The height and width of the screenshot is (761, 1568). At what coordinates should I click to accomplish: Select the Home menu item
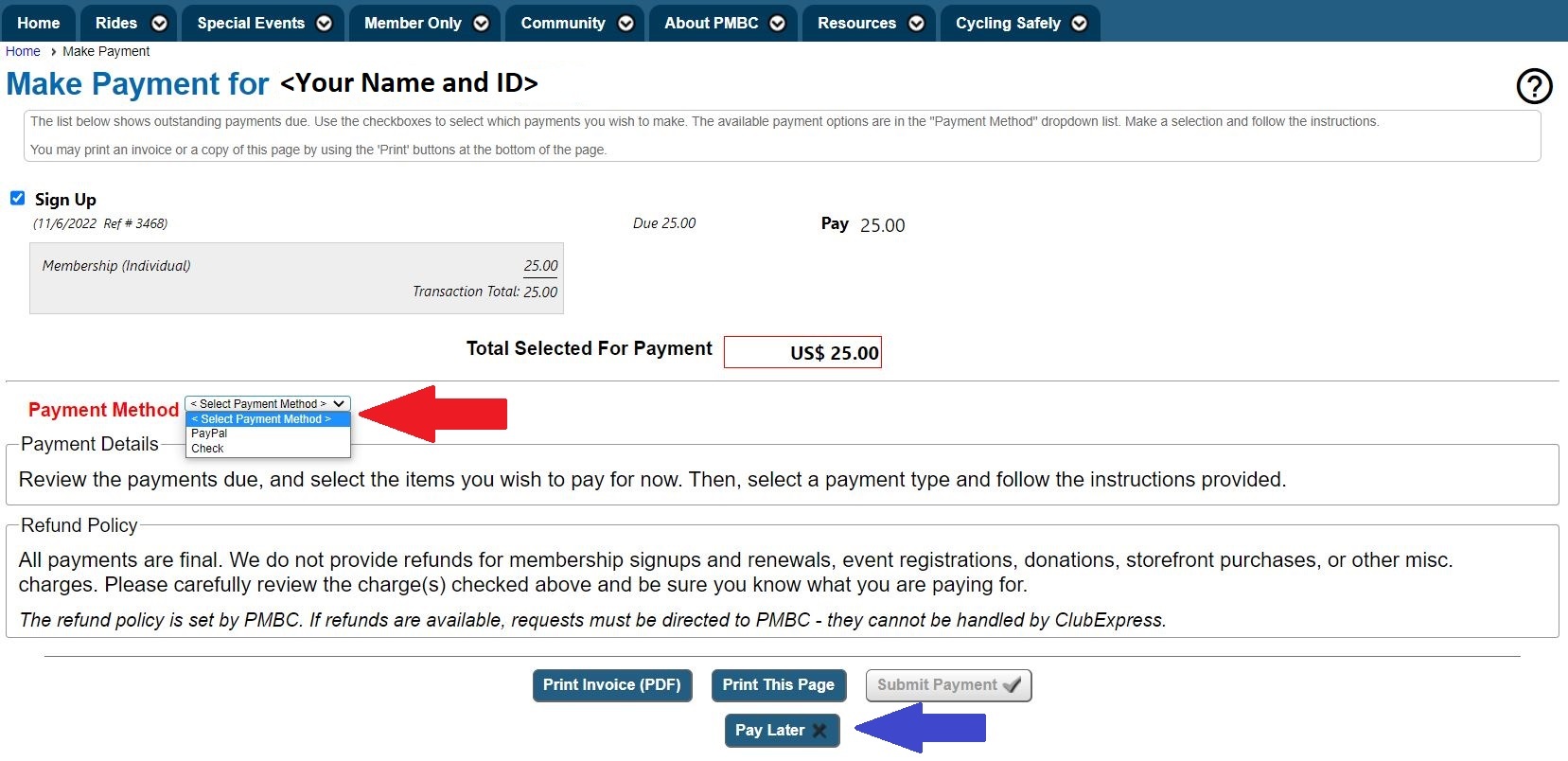pyautogui.click(x=38, y=23)
